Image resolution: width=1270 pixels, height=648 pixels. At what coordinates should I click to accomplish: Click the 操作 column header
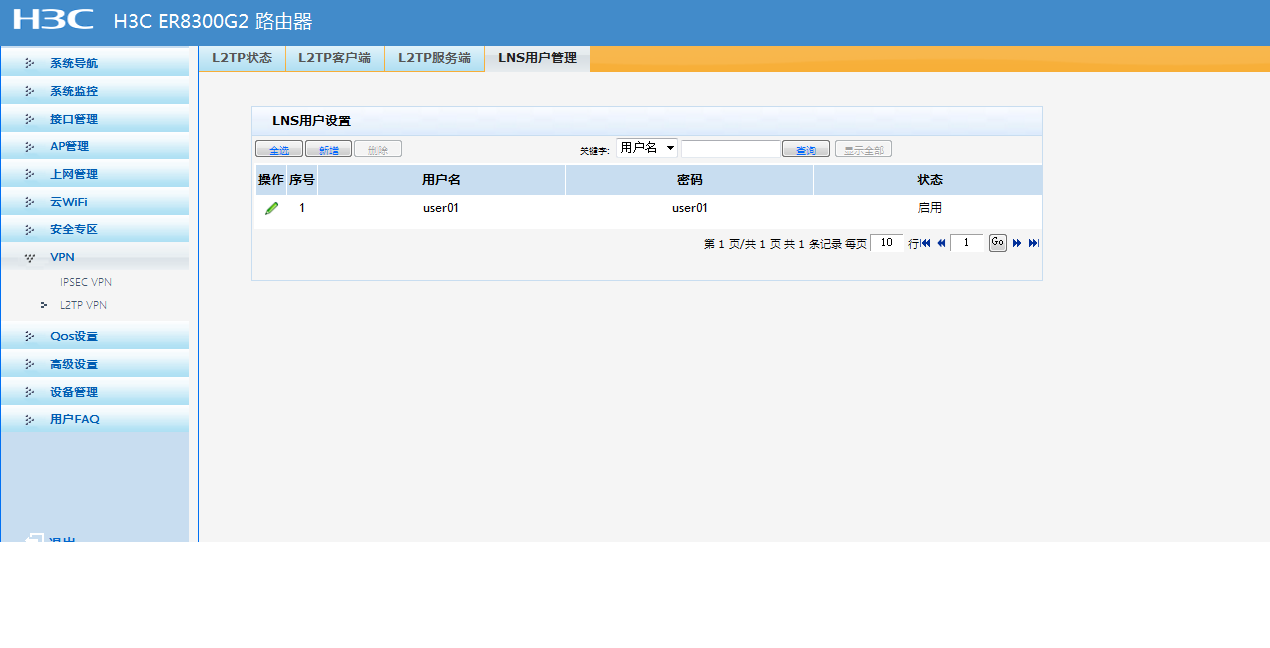pyautogui.click(x=271, y=180)
